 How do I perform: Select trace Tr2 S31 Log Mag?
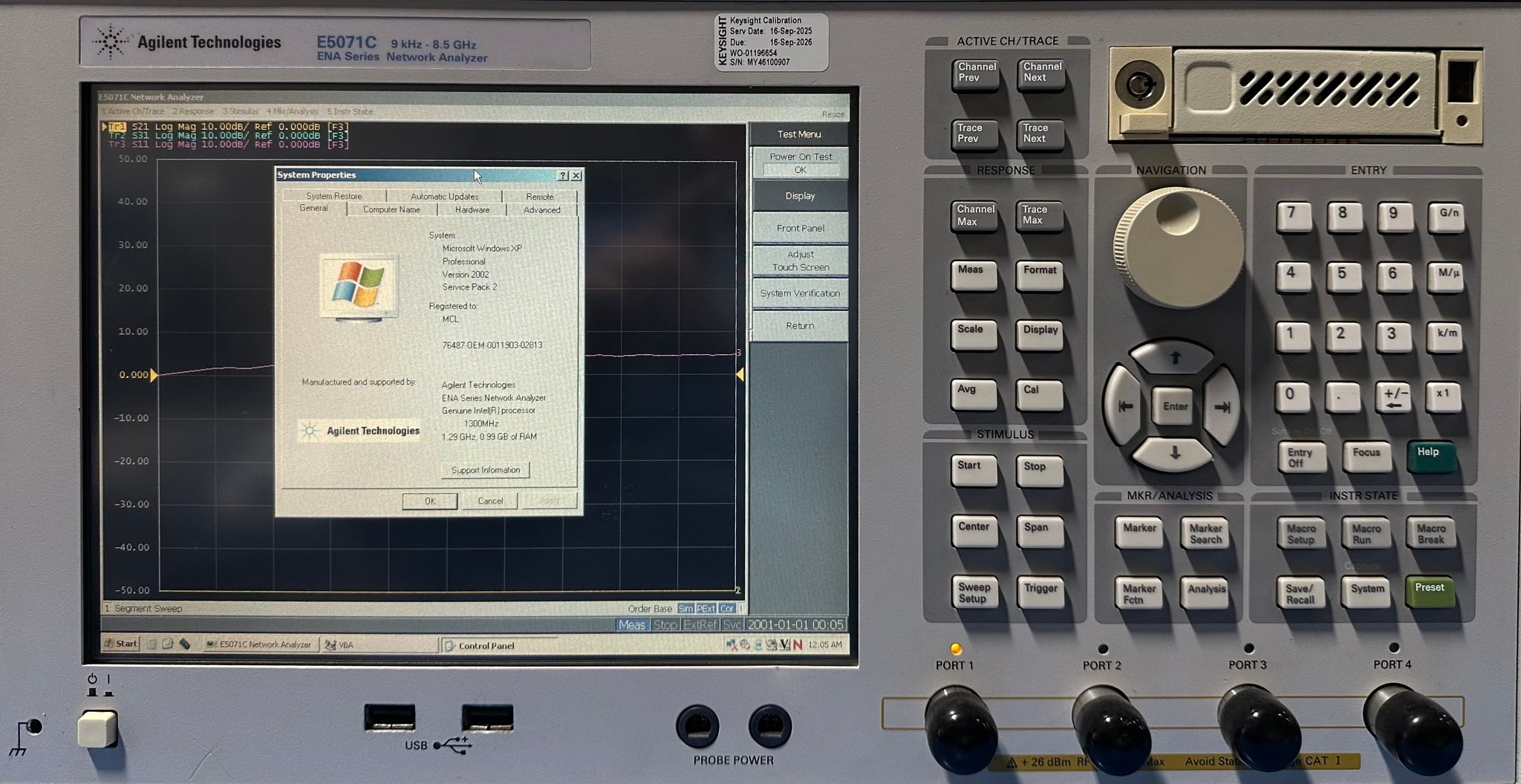(x=229, y=135)
